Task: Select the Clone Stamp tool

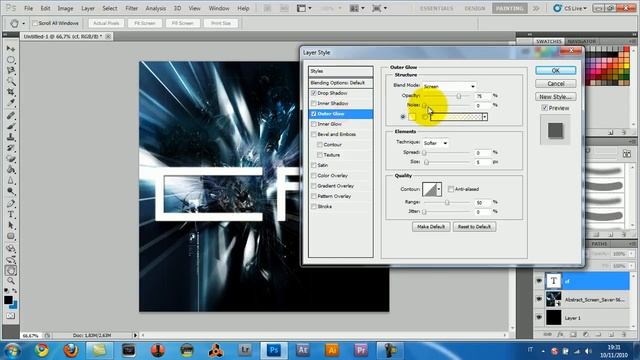Action: tap(11, 137)
